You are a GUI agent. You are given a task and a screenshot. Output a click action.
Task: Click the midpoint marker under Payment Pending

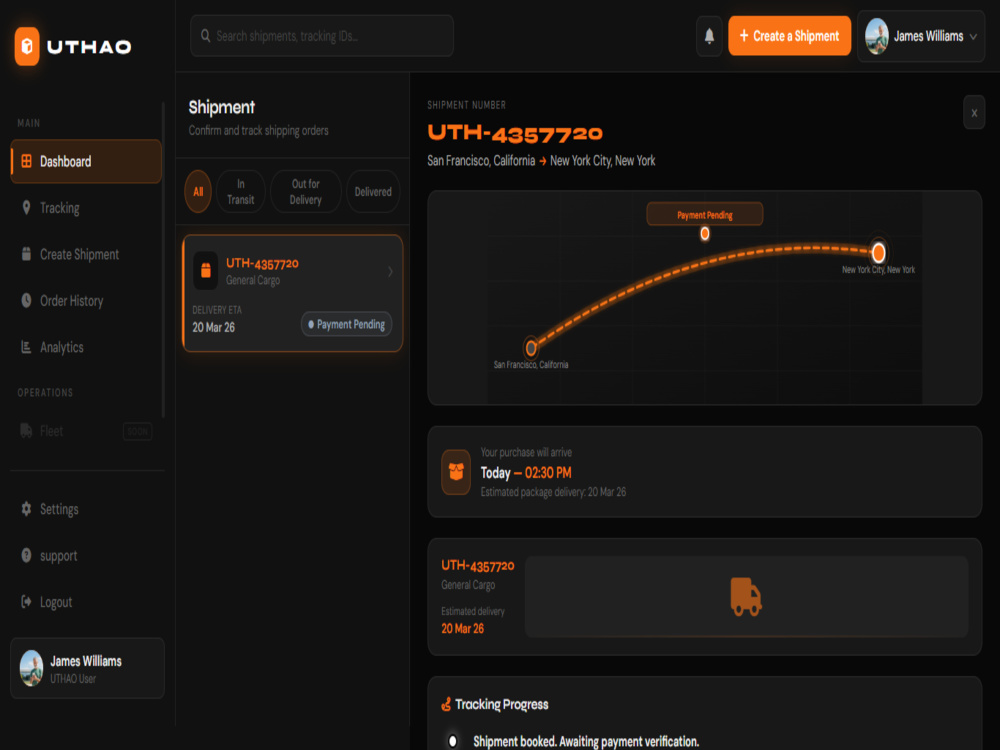coord(705,234)
